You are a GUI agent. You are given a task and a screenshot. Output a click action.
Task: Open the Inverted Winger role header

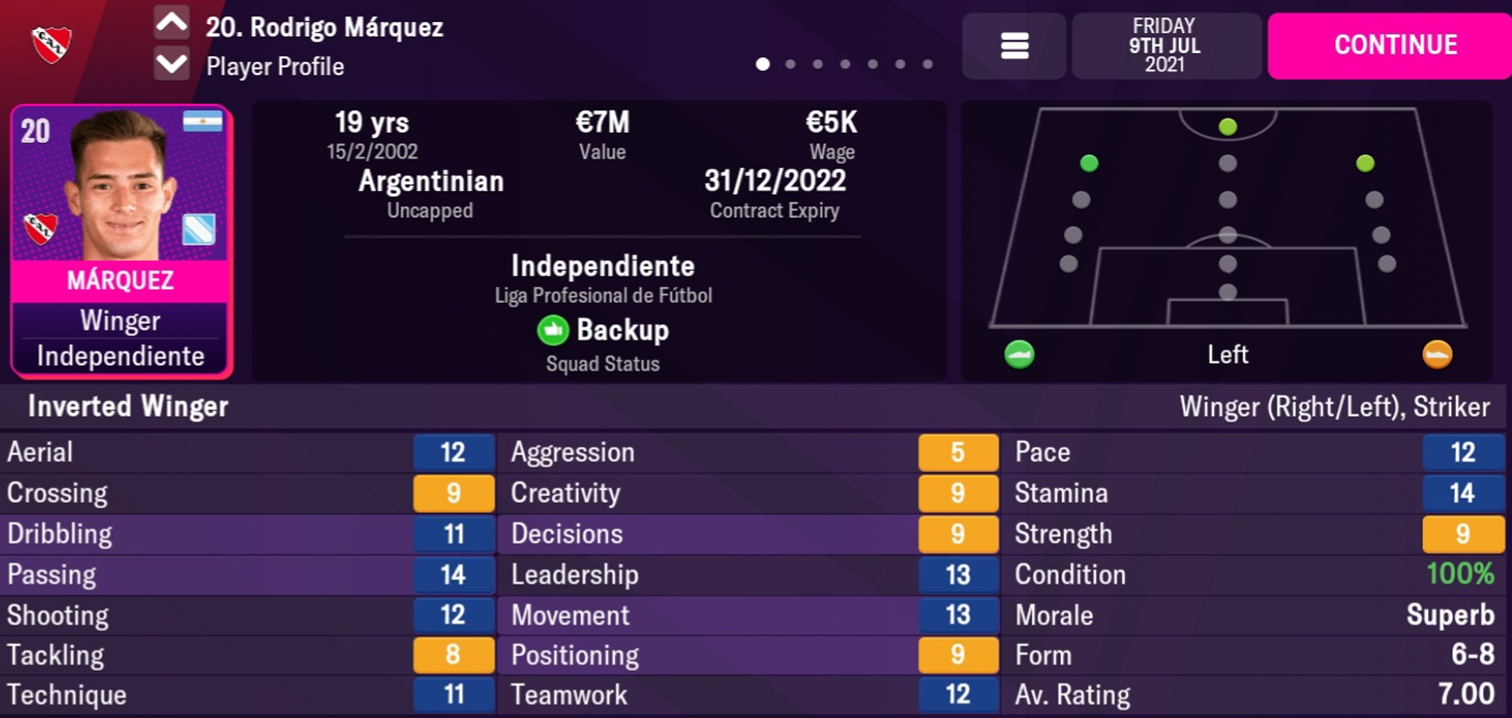(x=128, y=407)
